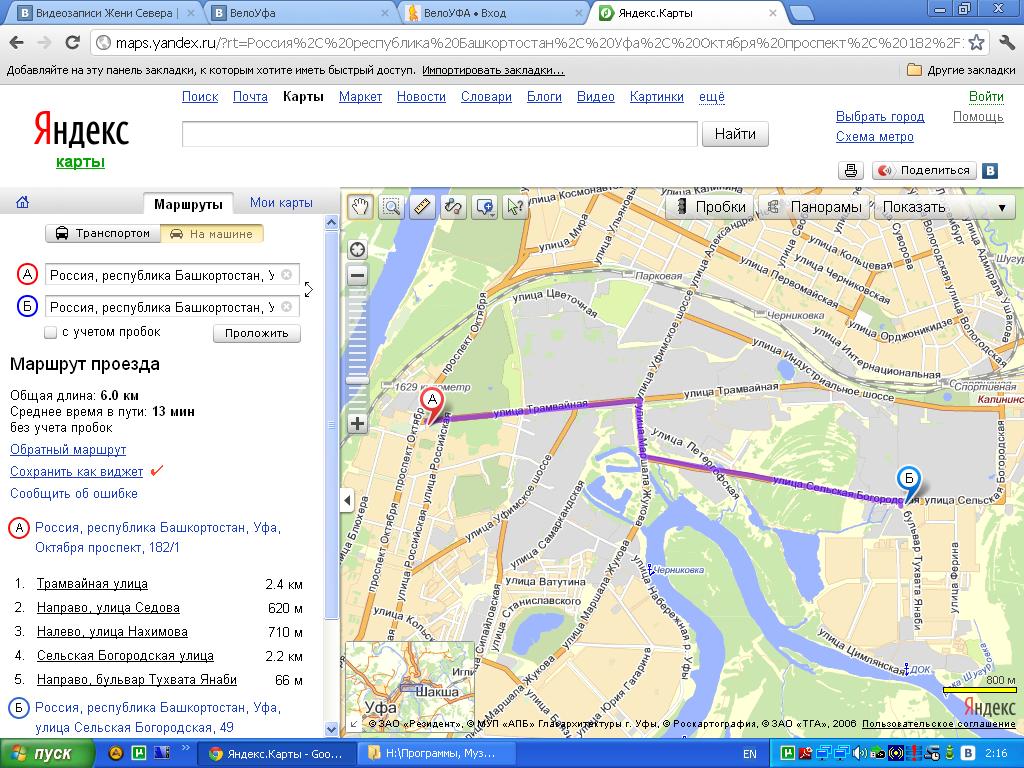The width and height of the screenshot is (1024, 768).
Task: Switch to ВелоУфа browser tab
Action: pos(302,13)
